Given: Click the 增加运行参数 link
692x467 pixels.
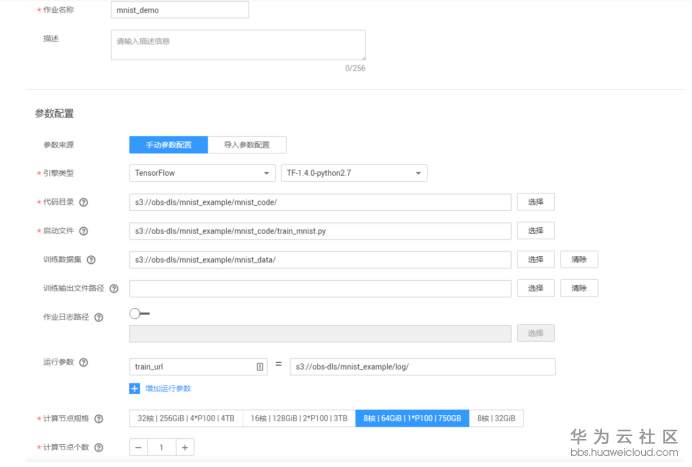Looking at the screenshot, I should point(168,388).
